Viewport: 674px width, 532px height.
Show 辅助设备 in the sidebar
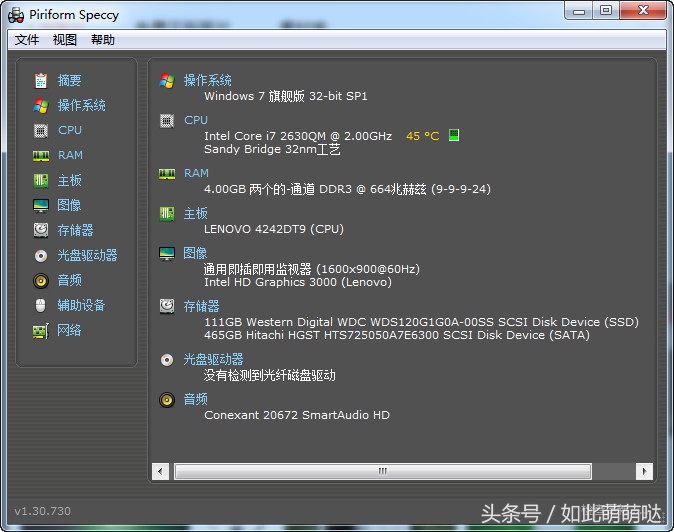[x=82, y=306]
